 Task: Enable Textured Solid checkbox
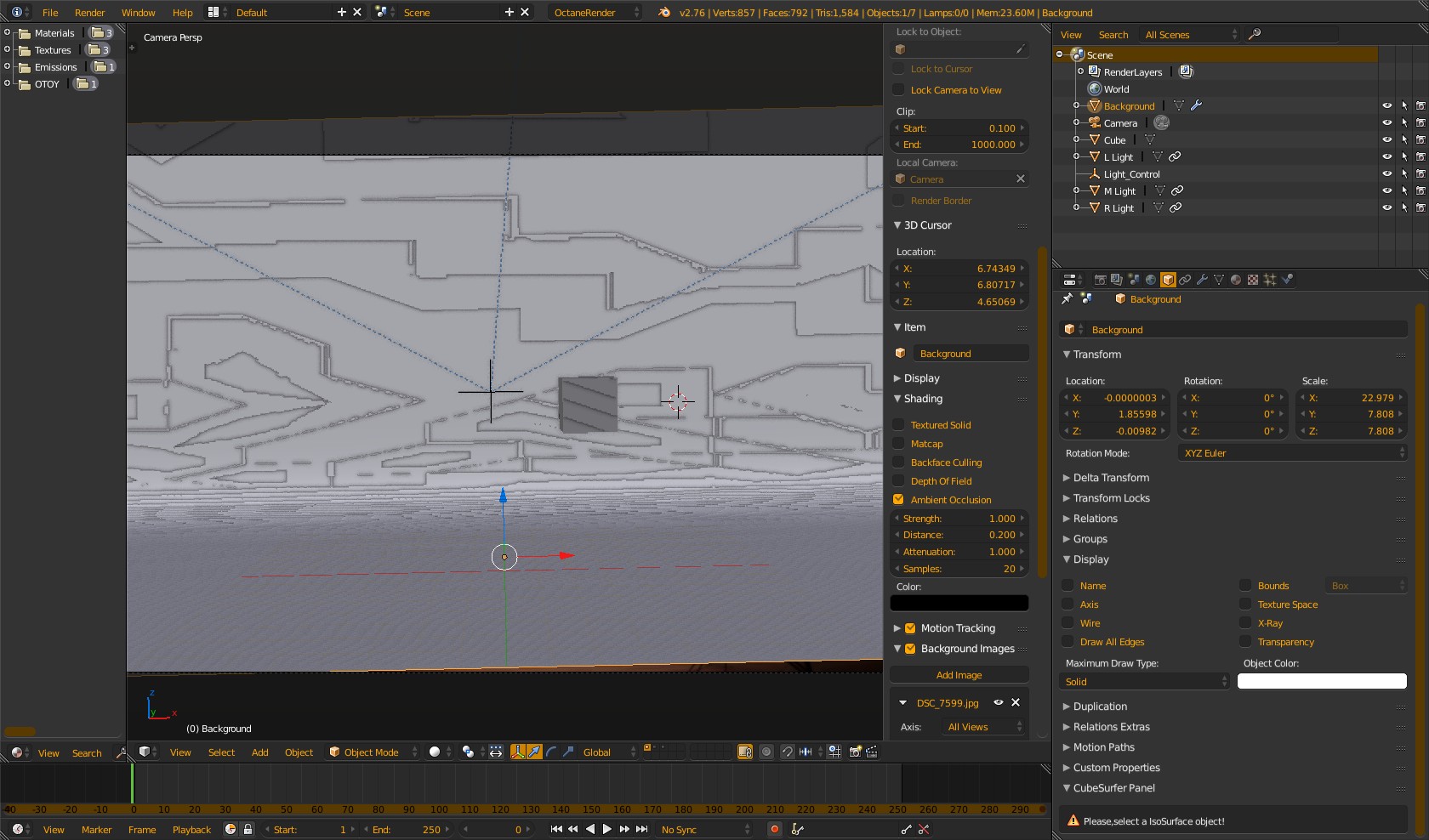(x=898, y=425)
